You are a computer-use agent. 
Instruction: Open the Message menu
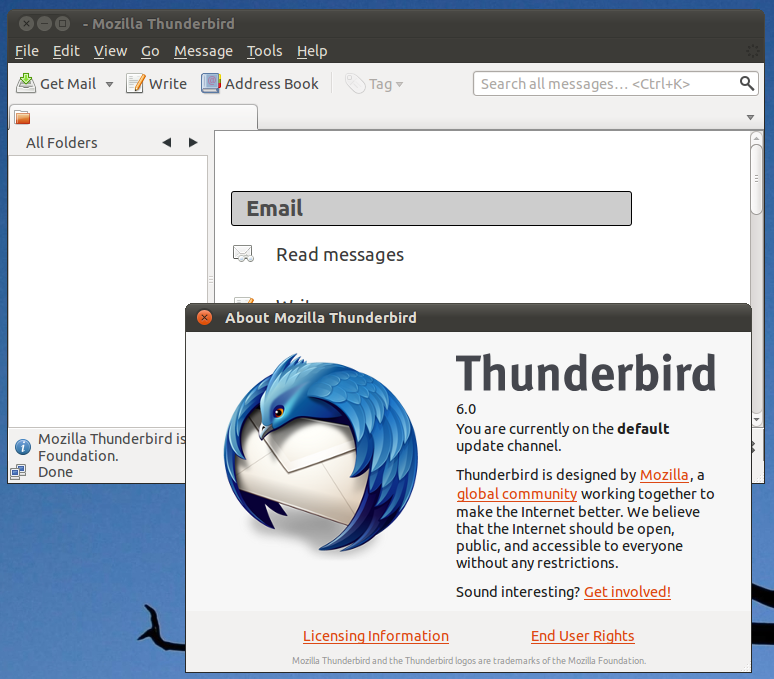point(203,51)
